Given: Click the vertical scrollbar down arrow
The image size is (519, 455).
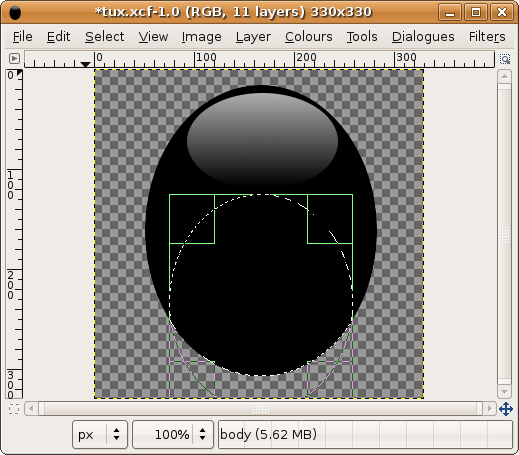Looking at the screenshot, I should coord(504,391).
